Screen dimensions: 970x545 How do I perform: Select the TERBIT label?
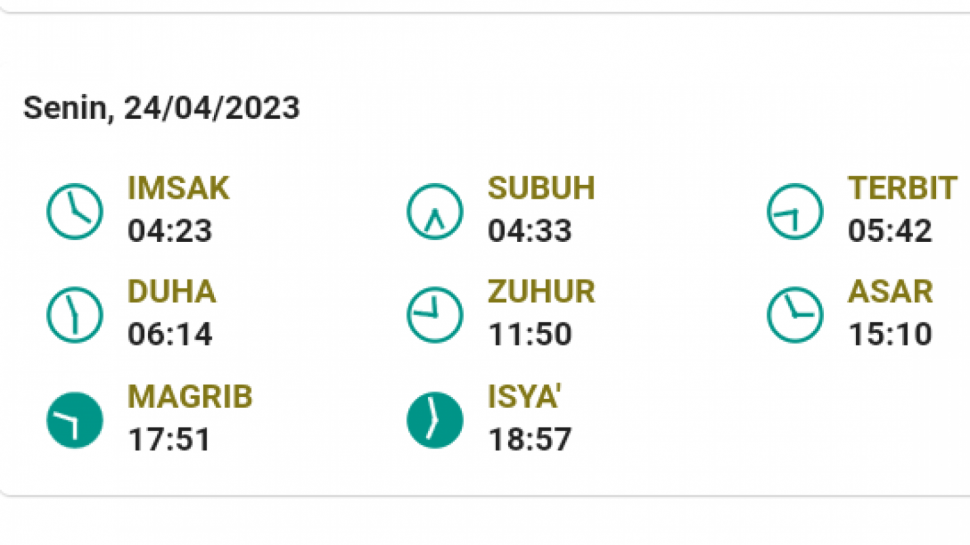click(903, 188)
